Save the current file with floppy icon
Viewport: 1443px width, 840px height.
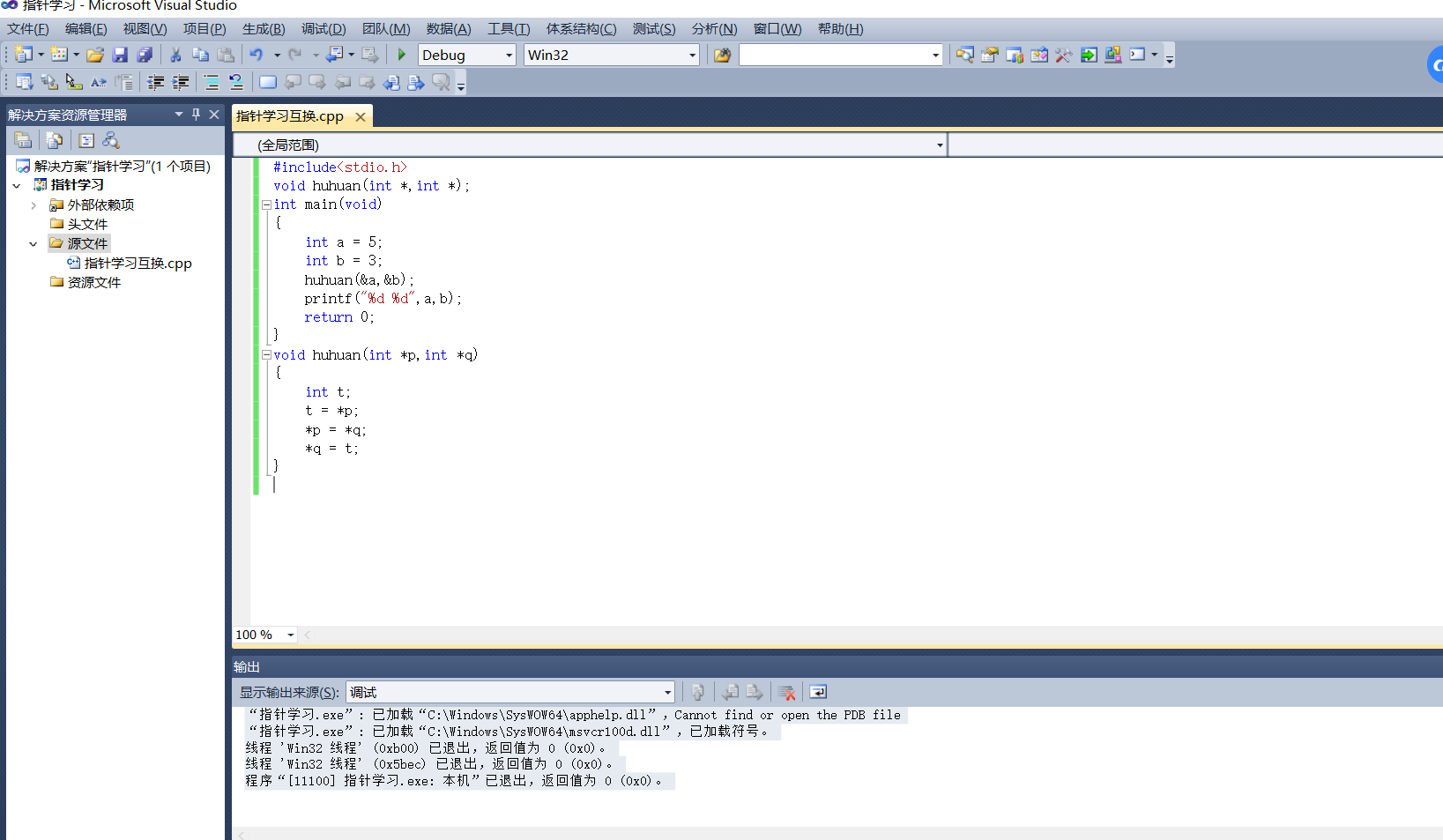(x=120, y=55)
